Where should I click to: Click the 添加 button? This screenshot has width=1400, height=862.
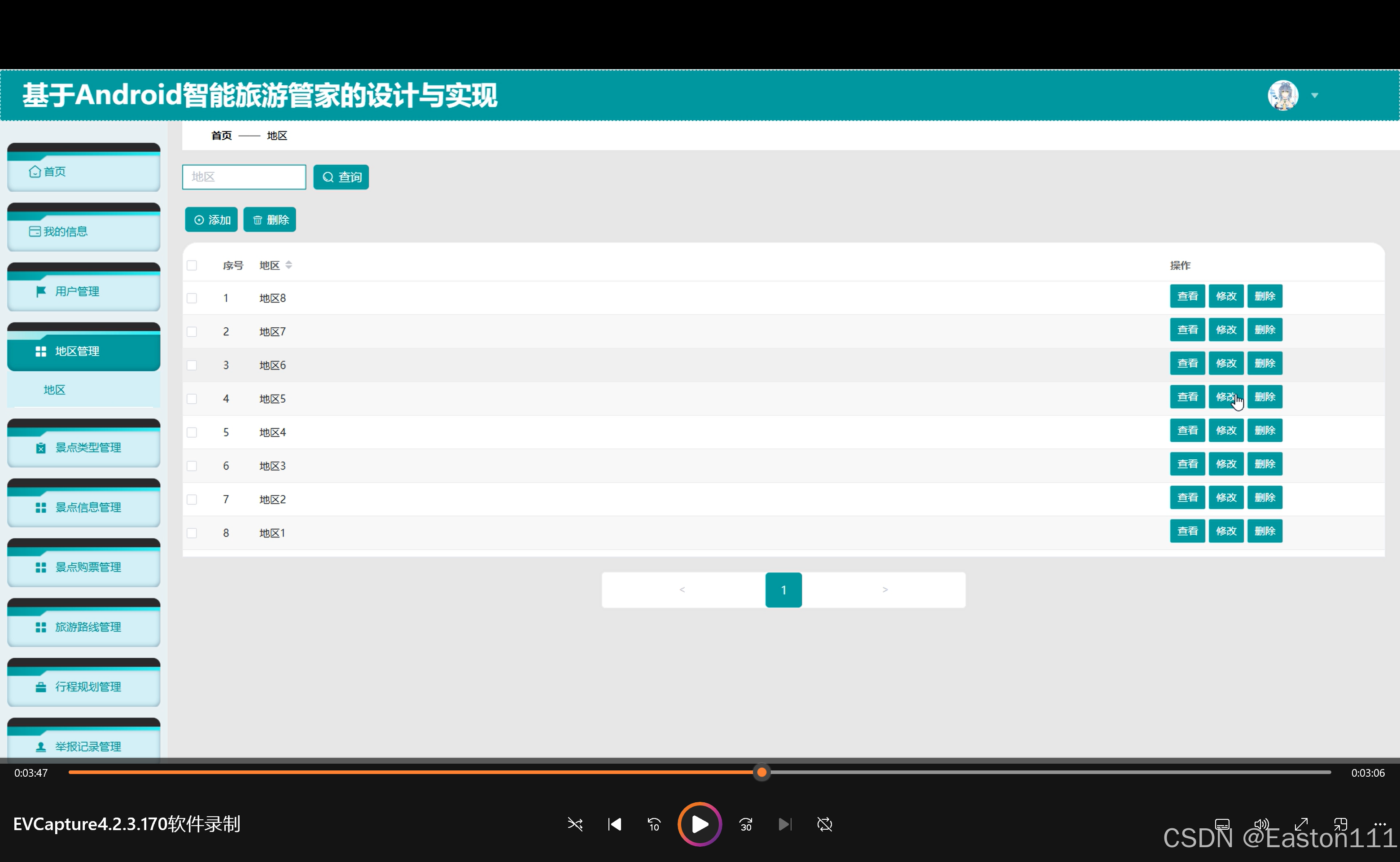(x=211, y=220)
